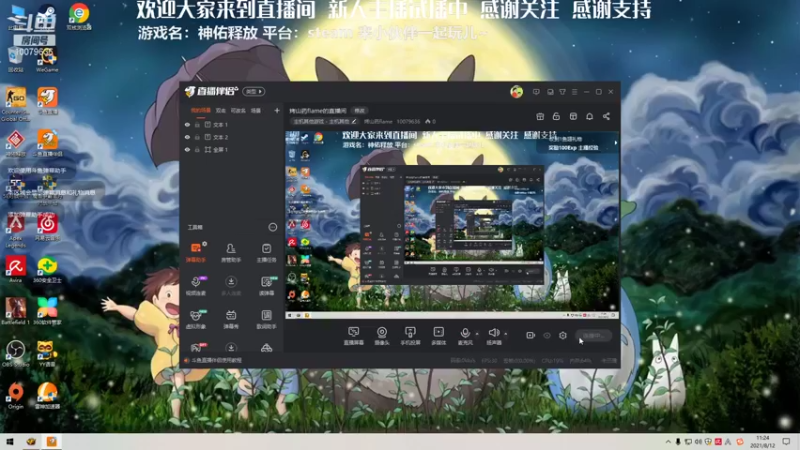Show hidden system tray icons
Screen dimensions: 800x450
point(668,442)
